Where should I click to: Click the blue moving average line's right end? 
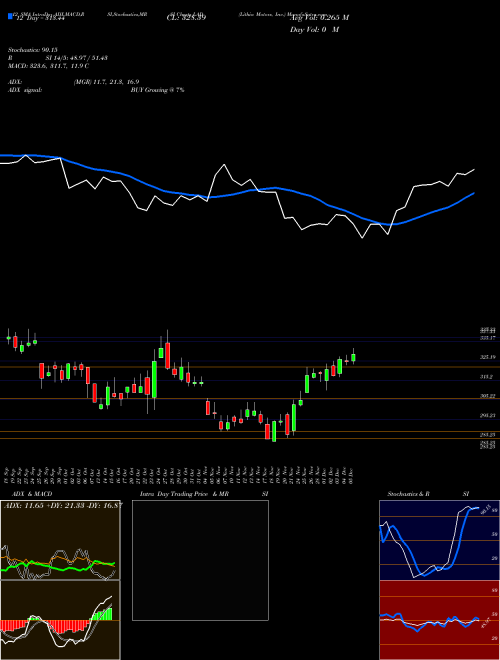coord(474,193)
